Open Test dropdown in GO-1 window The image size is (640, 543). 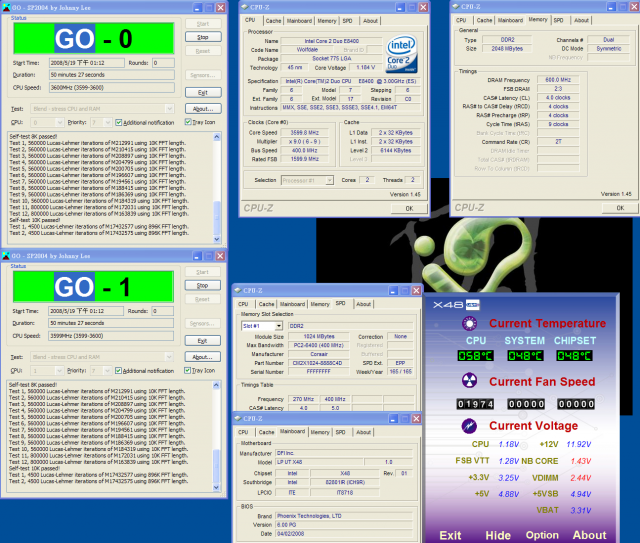pos(169,357)
